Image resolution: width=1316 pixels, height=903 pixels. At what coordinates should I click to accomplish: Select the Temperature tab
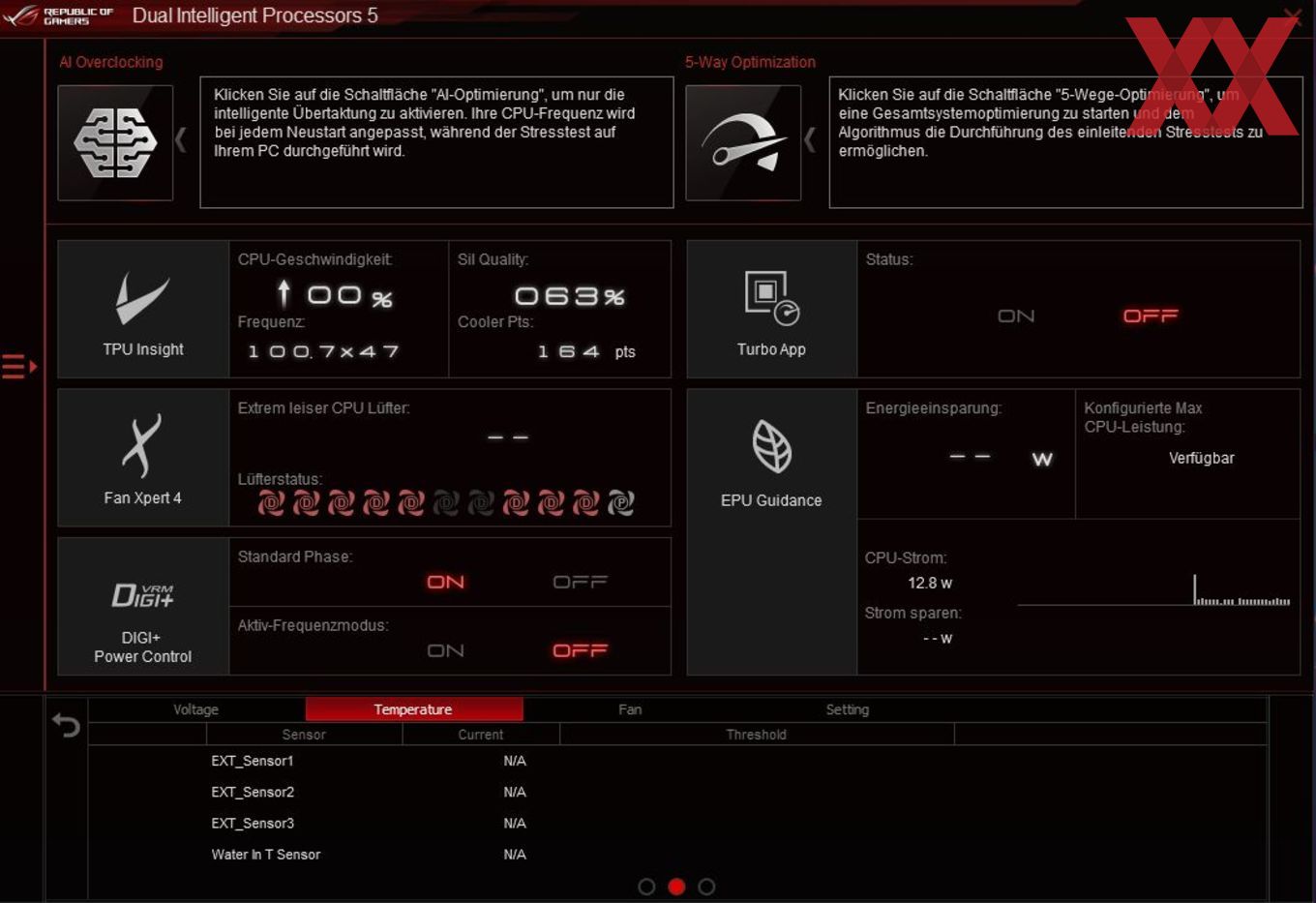414,709
